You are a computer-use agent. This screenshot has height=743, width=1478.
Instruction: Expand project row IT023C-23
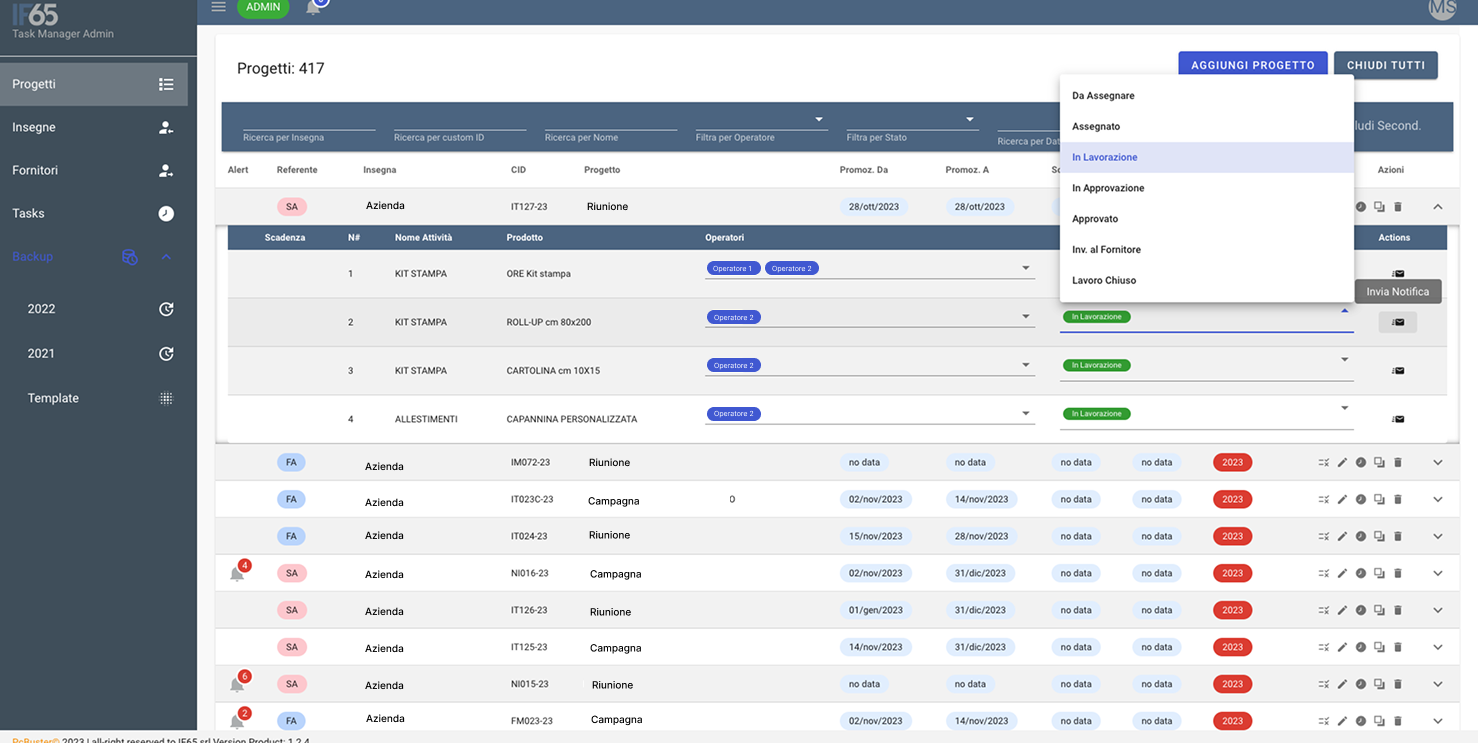pos(1438,499)
